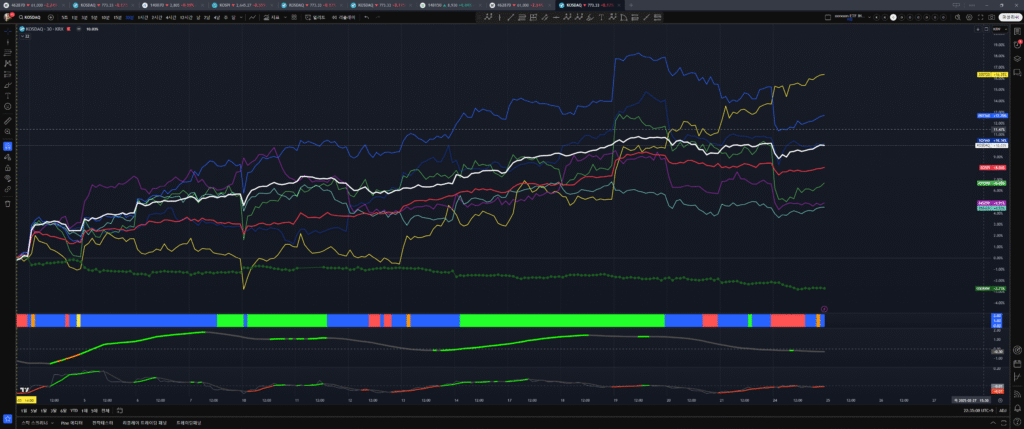Select the ruler measure tool in left sidebar
Screen dimensions: 1024x429
pos(8,119)
